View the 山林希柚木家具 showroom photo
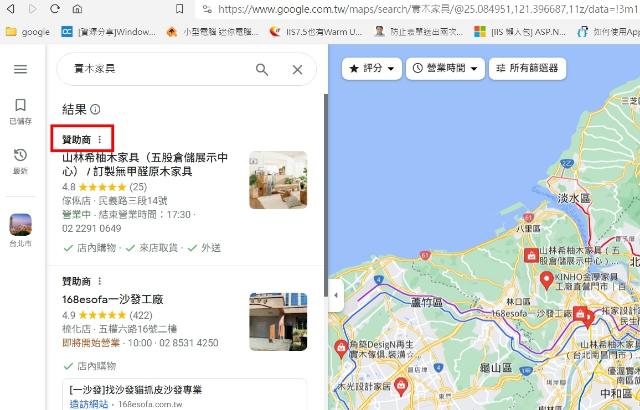This screenshot has width=640, height=410. click(278, 180)
